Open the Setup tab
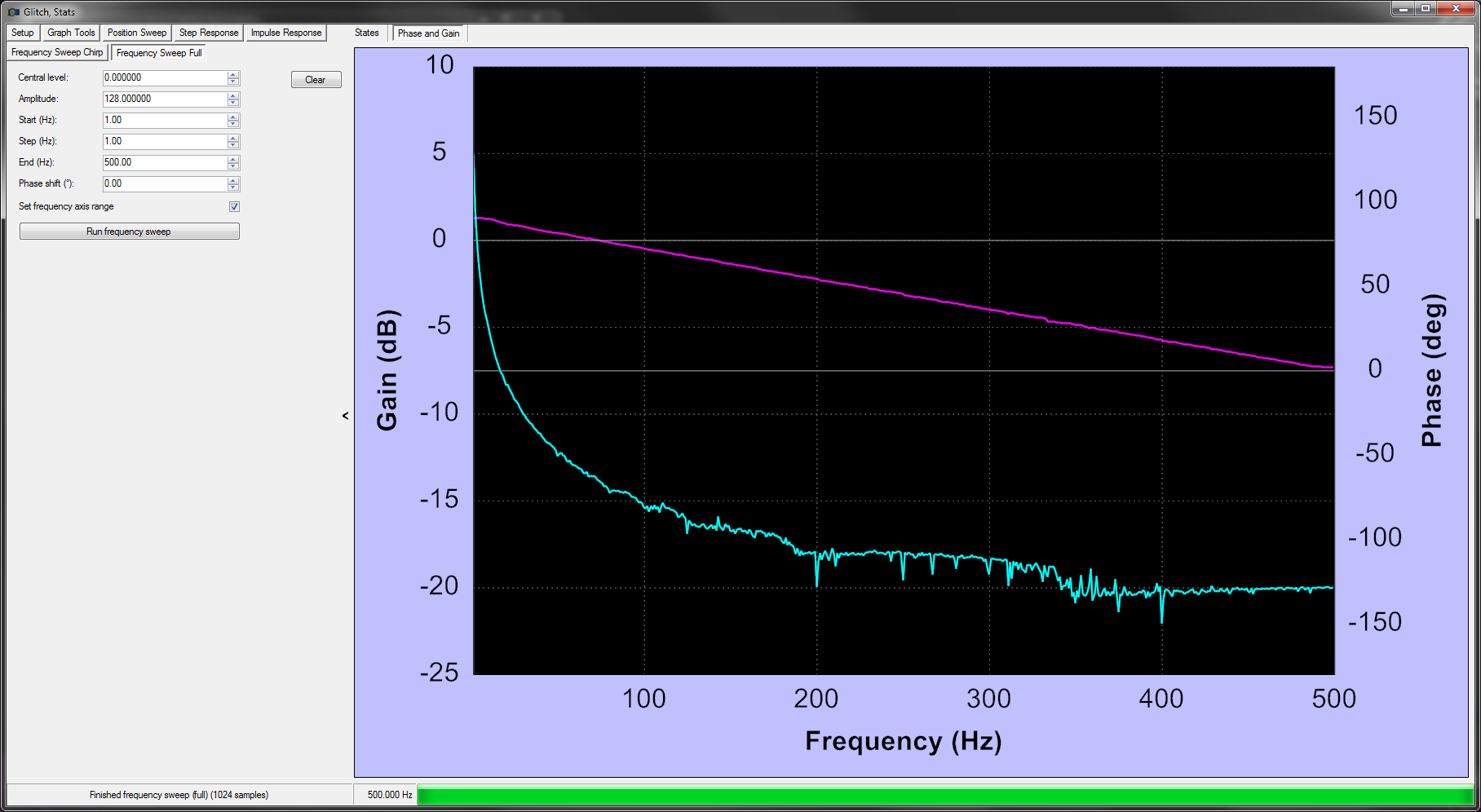The image size is (1481, 812). tap(23, 33)
